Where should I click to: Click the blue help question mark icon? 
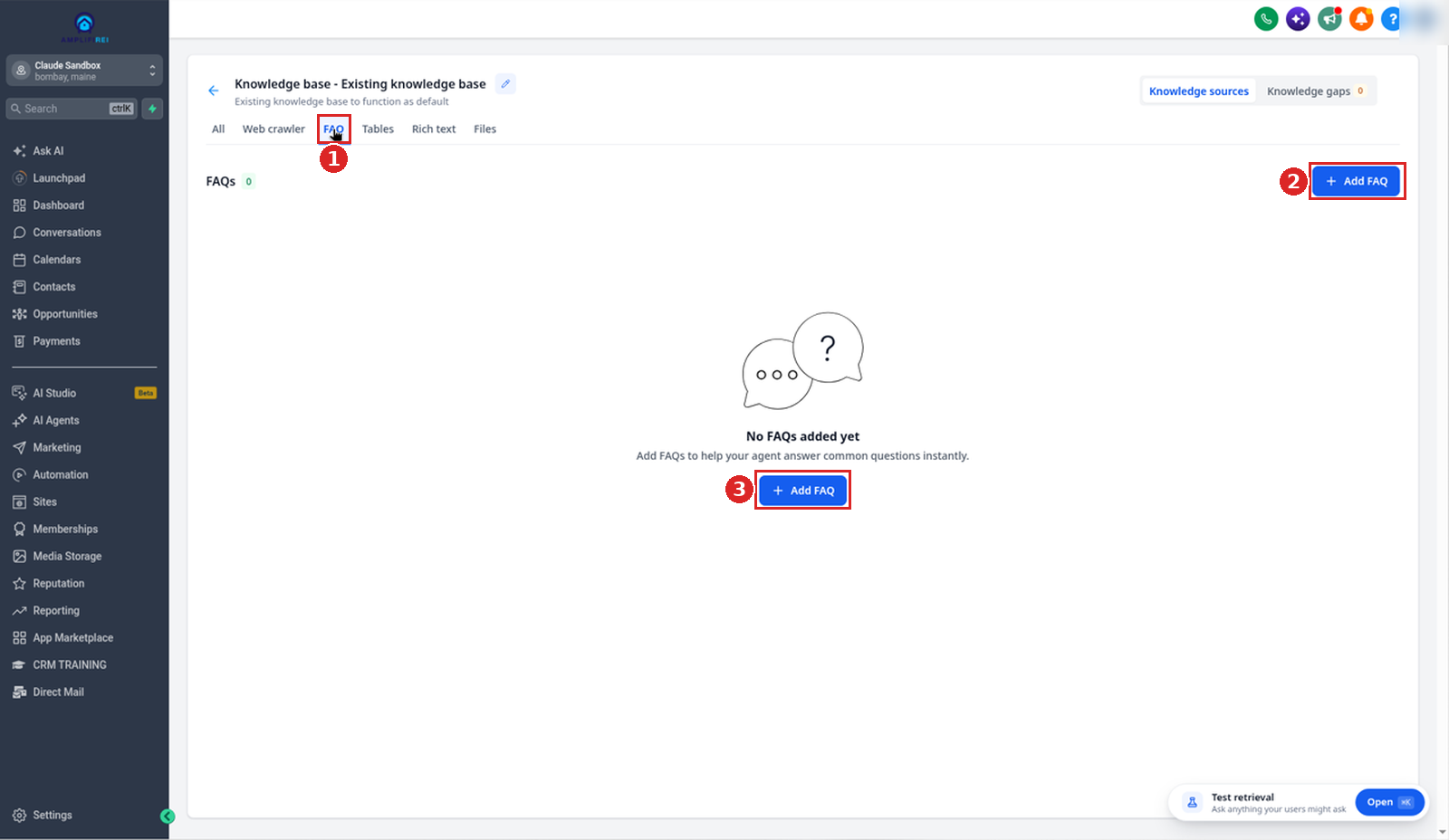1392,18
